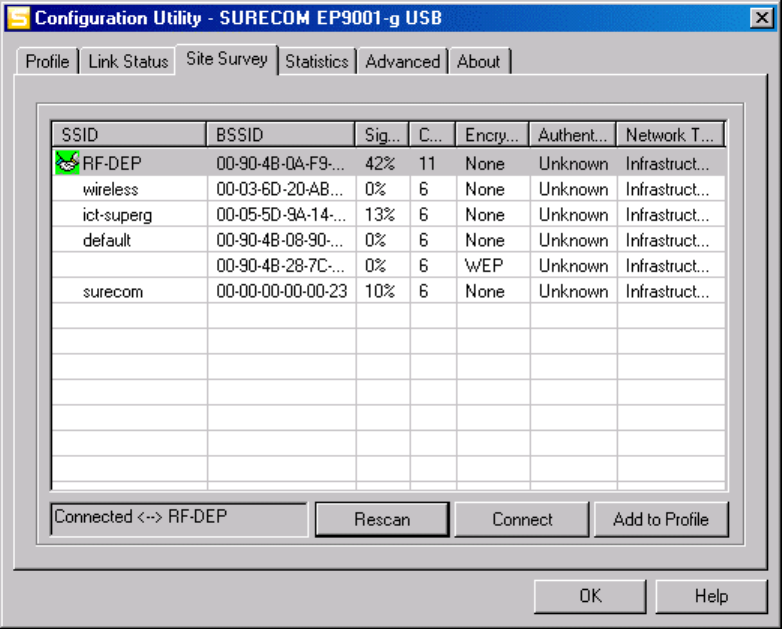Click the Network T... column header
Viewport: 782px width, 629px height.
(x=670, y=135)
